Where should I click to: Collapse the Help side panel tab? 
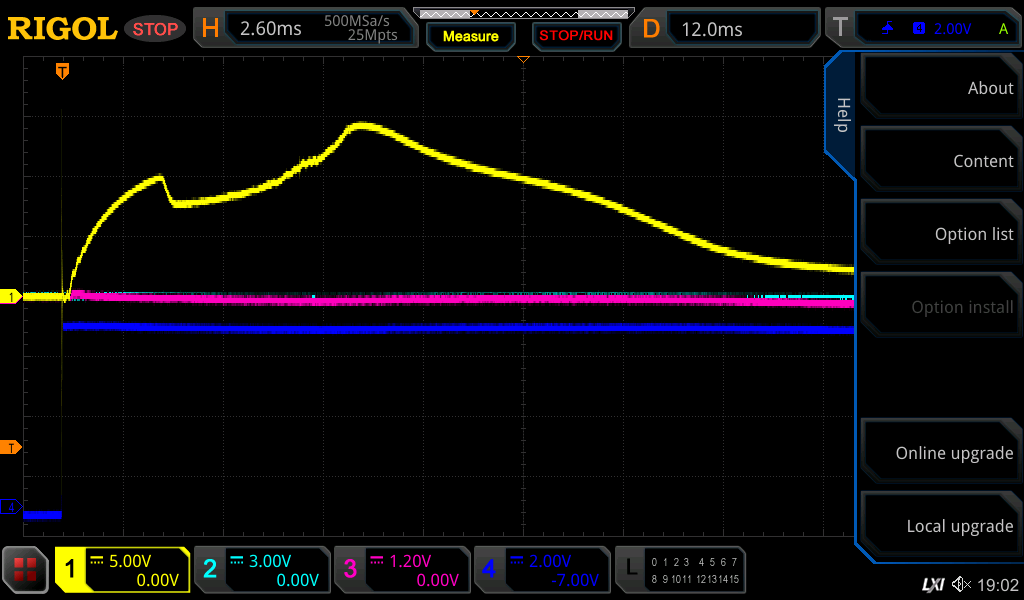coord(841,115)
